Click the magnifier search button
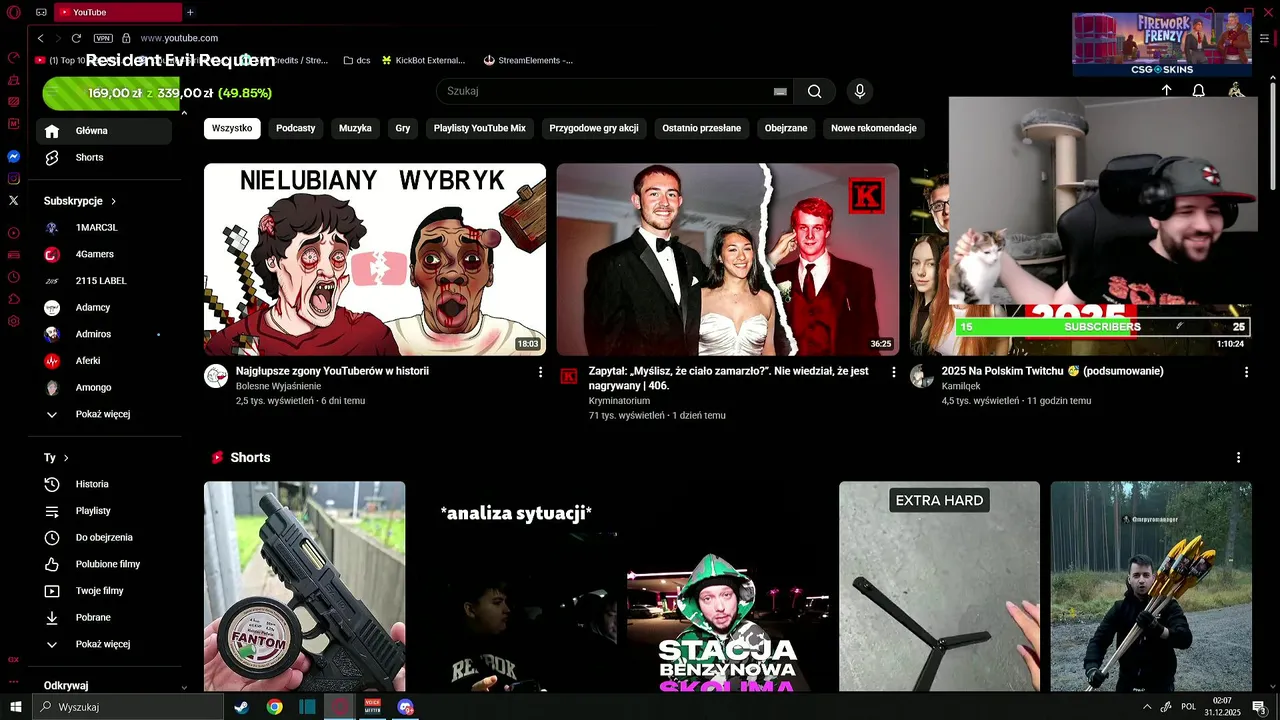This screenshot has height=720, width=1280. tap(814, 91)
